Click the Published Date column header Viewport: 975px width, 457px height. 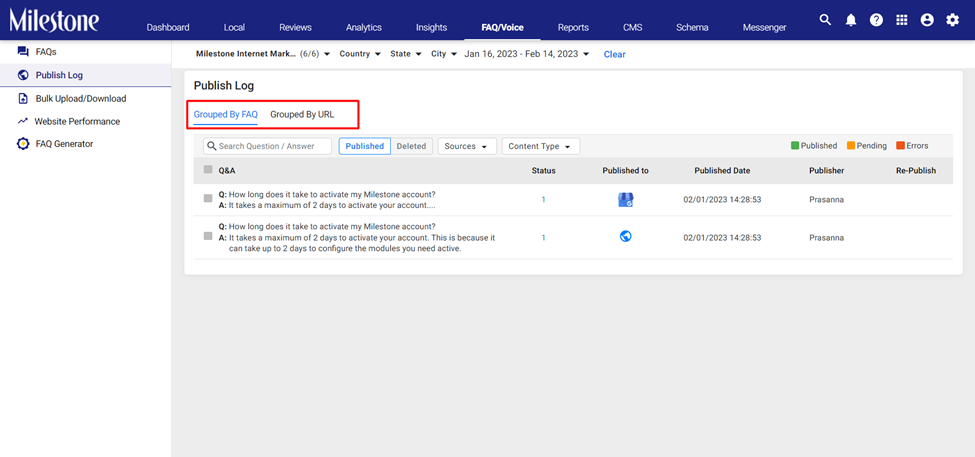point(722,170)
